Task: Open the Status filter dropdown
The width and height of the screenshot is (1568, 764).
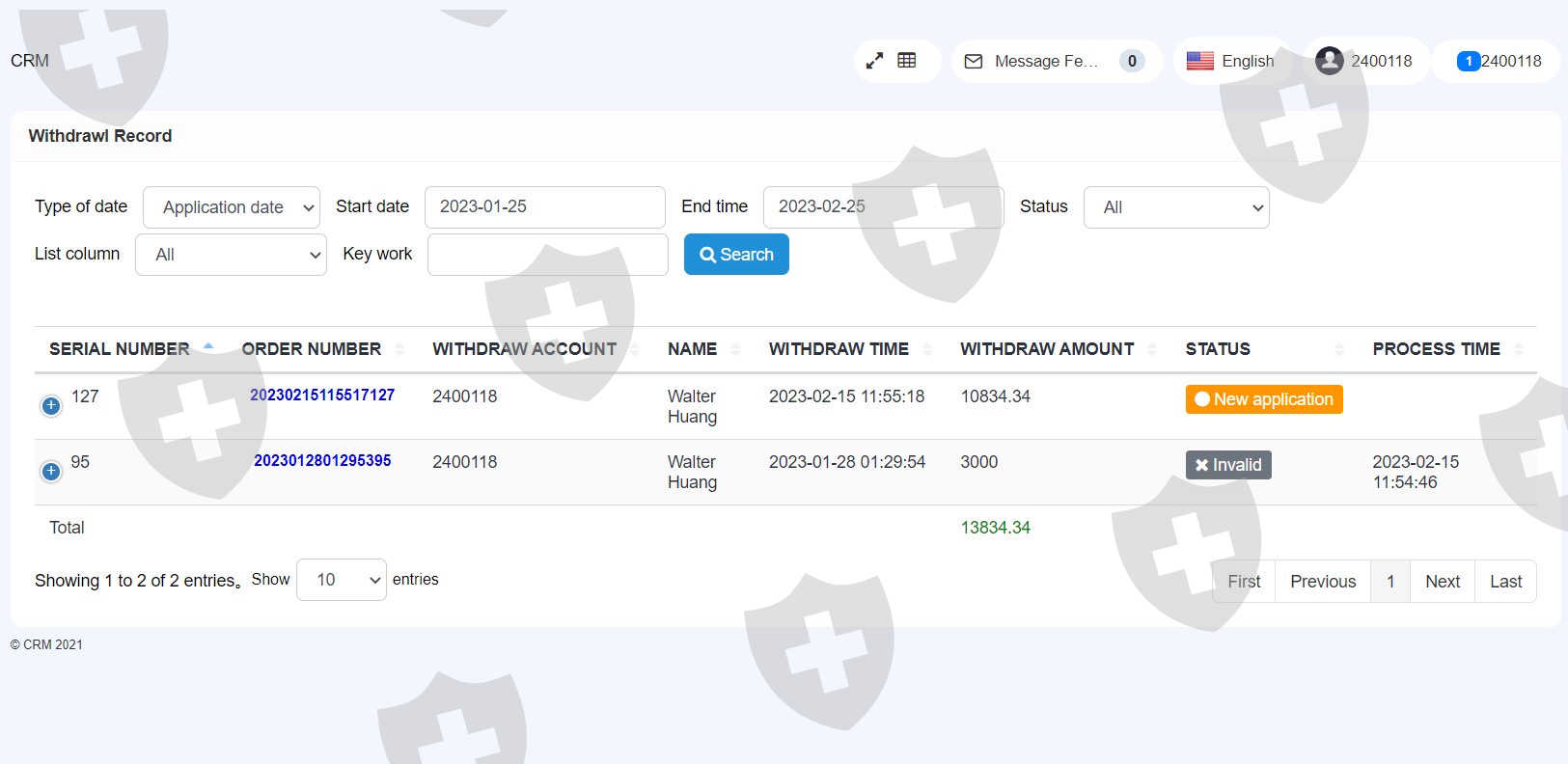Action: pos(1176,207)
